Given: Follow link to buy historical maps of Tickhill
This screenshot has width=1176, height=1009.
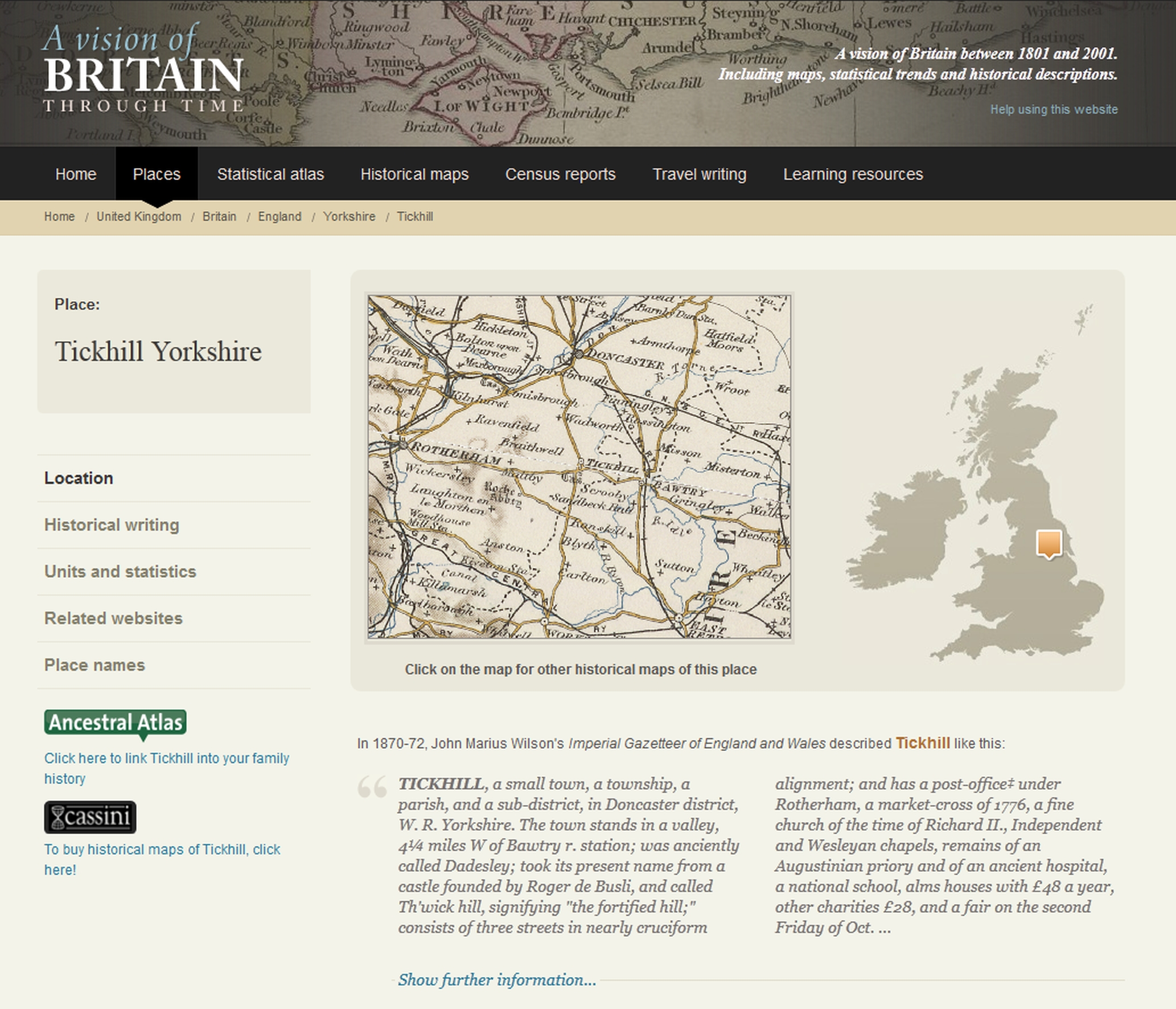Looking at the screenshot, I should tap(162, 859).
